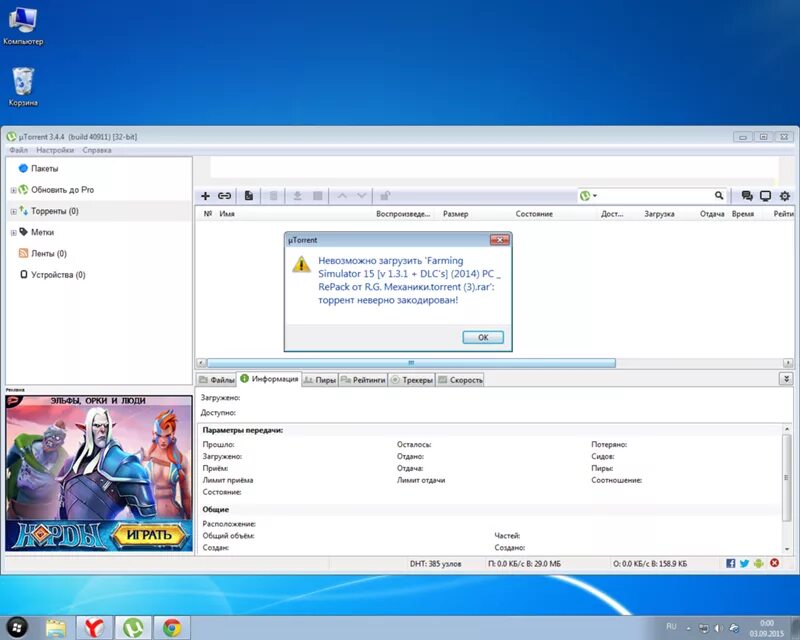Screen dimensions: 800x640
Task: Switch to the Скорость tab
Action: 460,380
